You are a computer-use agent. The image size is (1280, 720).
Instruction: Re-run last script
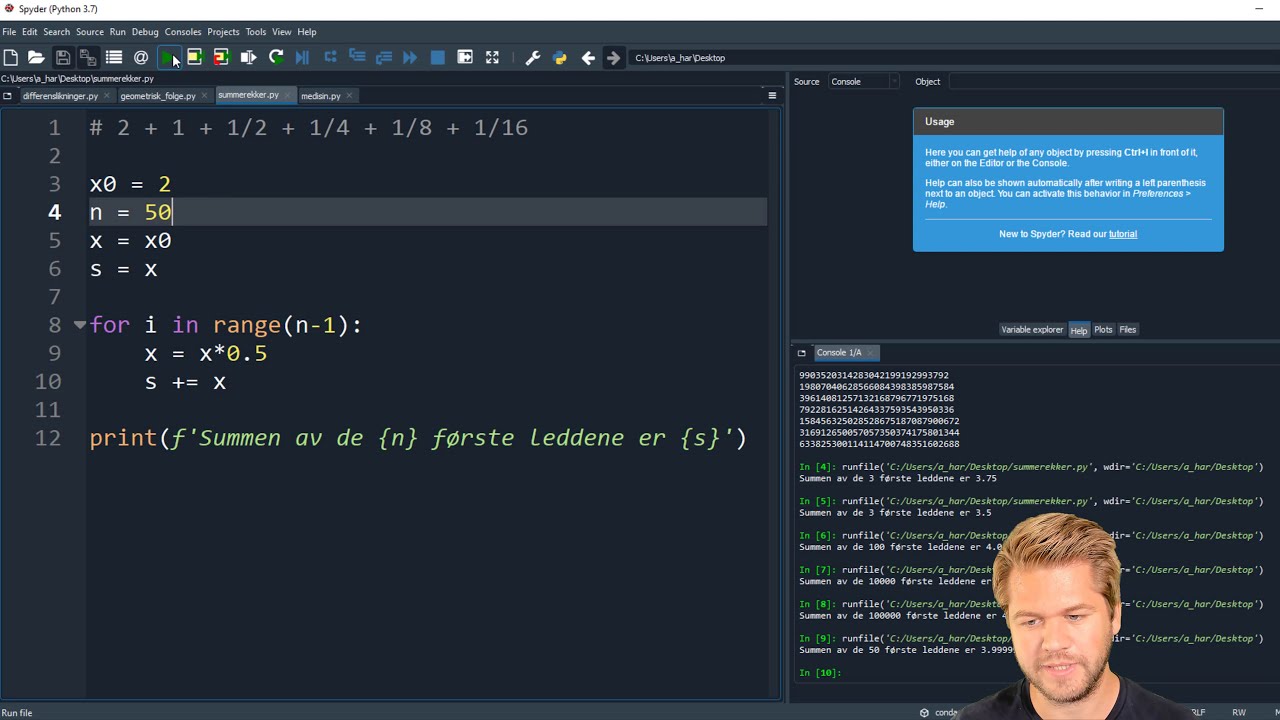pyautogui.click(x=276, y=58)
